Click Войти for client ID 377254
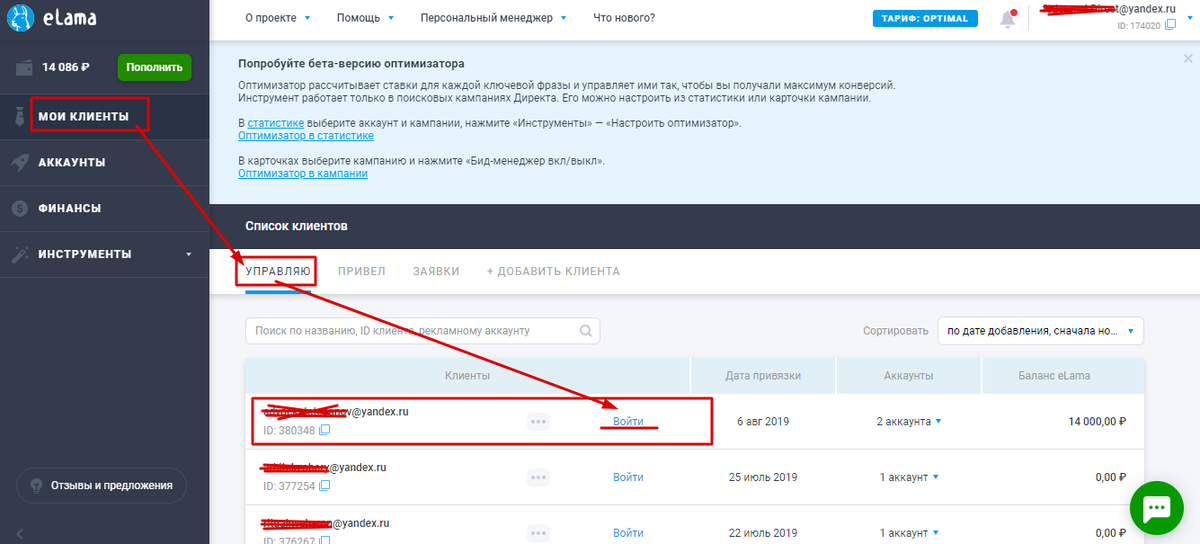Viewport: 1200px width, 544px height. pyautogui.click(x=628, y=478)
